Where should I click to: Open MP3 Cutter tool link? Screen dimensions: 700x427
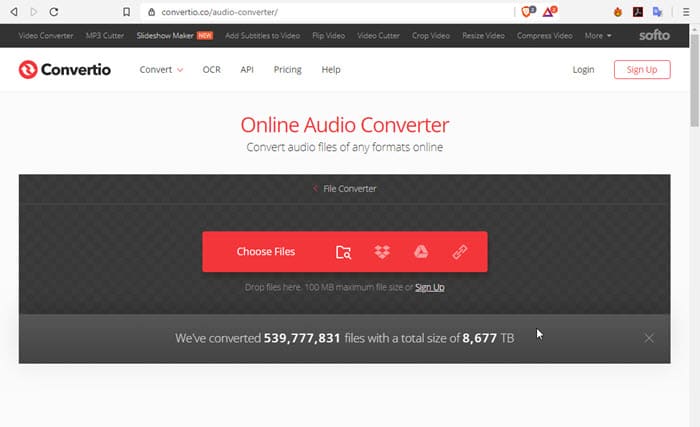pos(105,36)
